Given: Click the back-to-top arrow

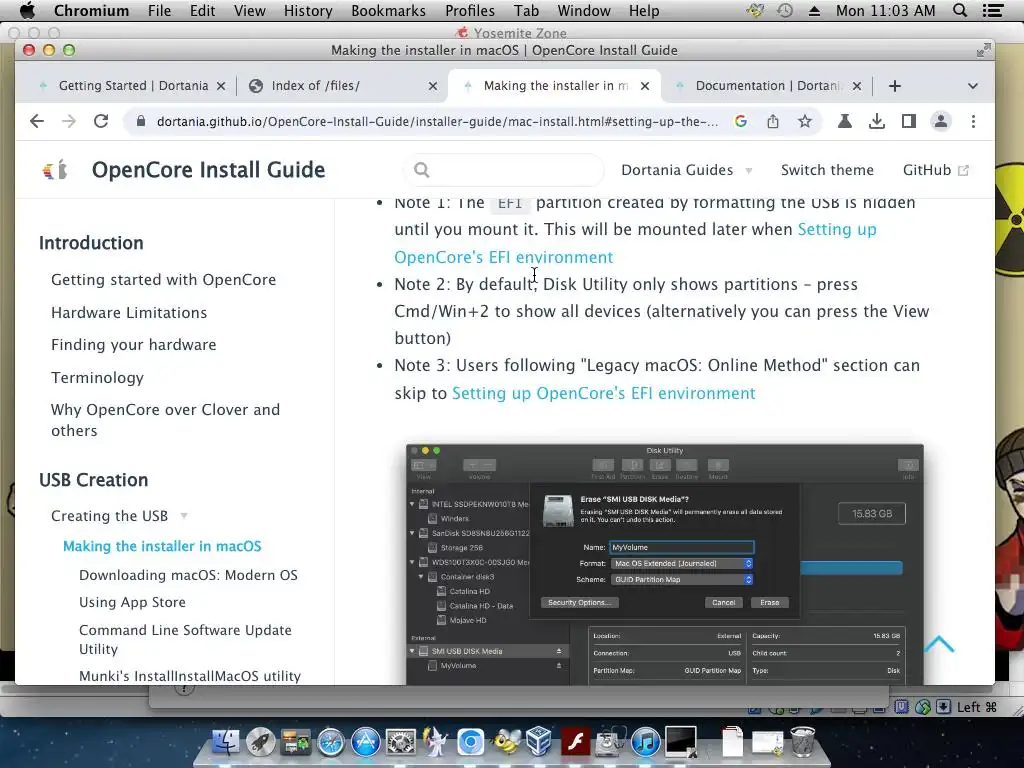Looking at the screenshot, I should click(x=939, y=644).
